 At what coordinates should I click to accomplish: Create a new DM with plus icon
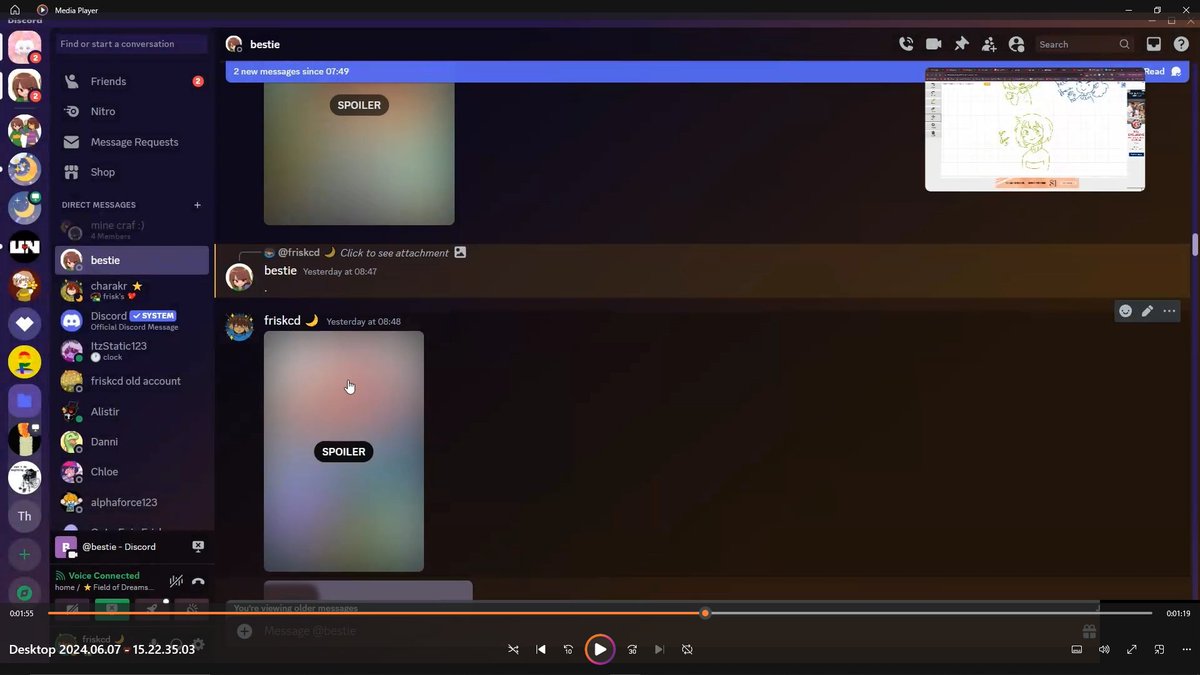[197, 205]
